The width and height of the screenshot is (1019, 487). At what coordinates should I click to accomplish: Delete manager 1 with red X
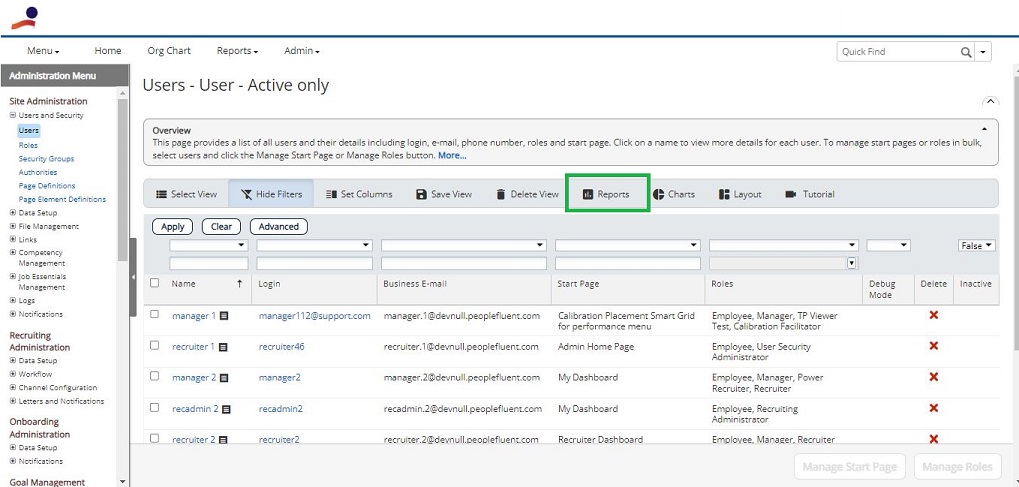click(934, 315)
